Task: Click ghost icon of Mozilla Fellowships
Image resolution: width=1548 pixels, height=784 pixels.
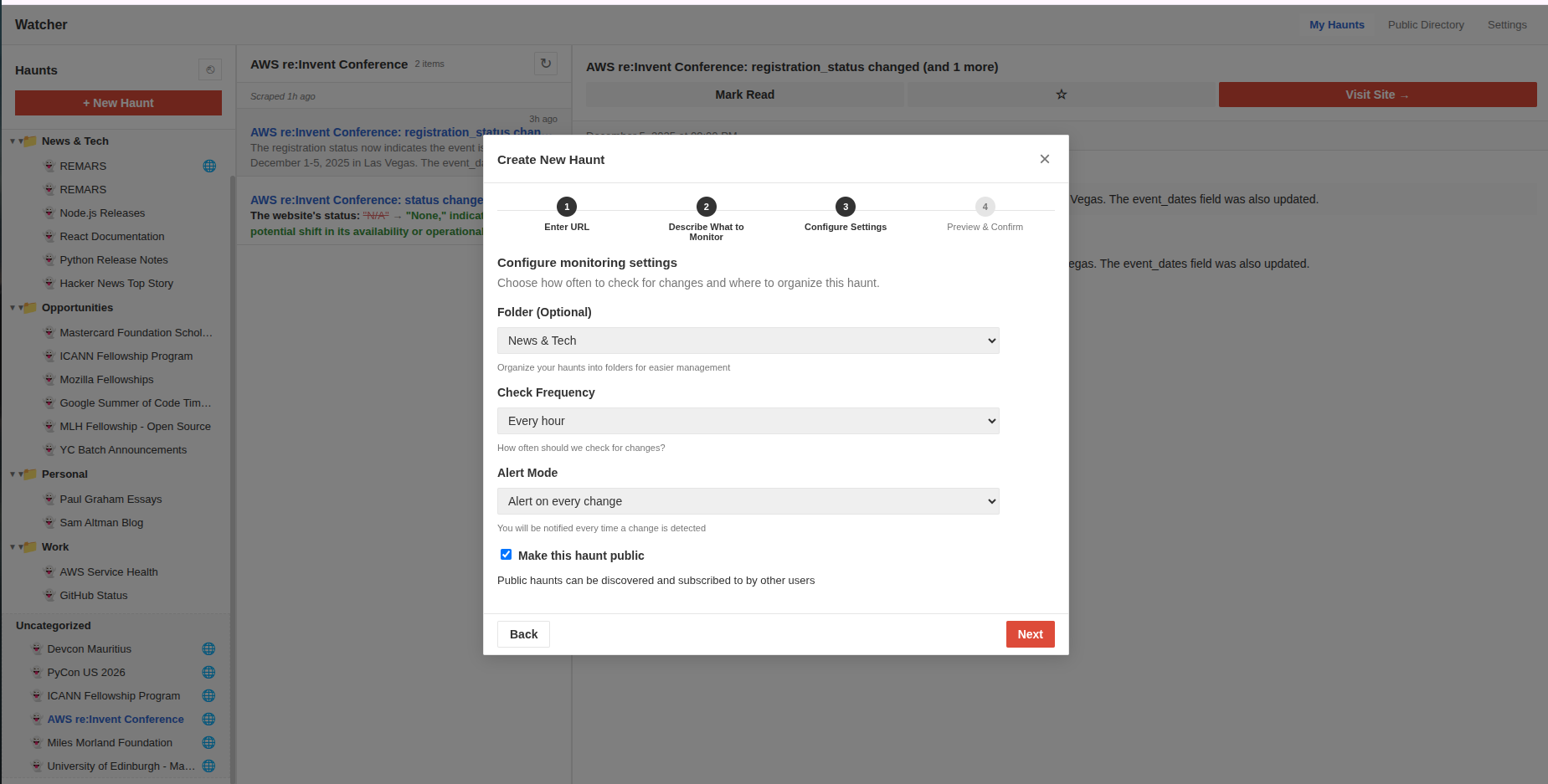Action: click(49, 379)
